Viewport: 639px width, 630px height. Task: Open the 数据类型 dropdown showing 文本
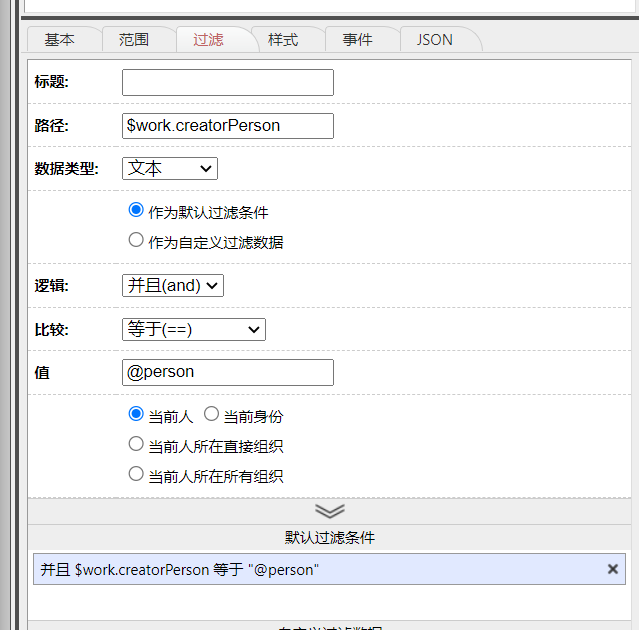[x=170, y=168]
